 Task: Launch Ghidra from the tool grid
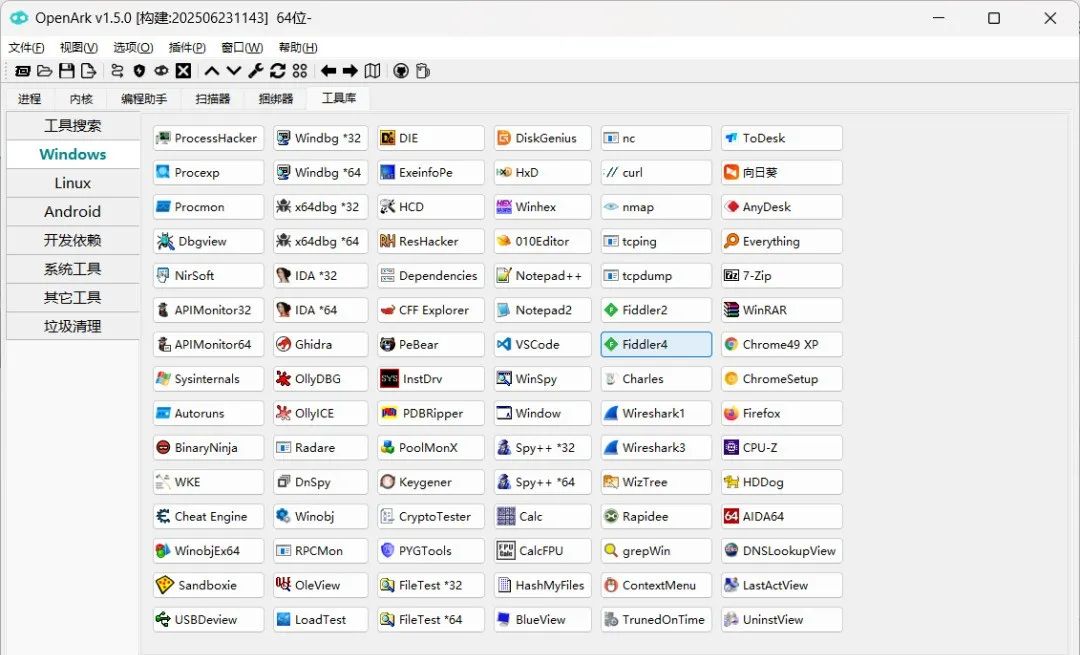pos(319,344)
